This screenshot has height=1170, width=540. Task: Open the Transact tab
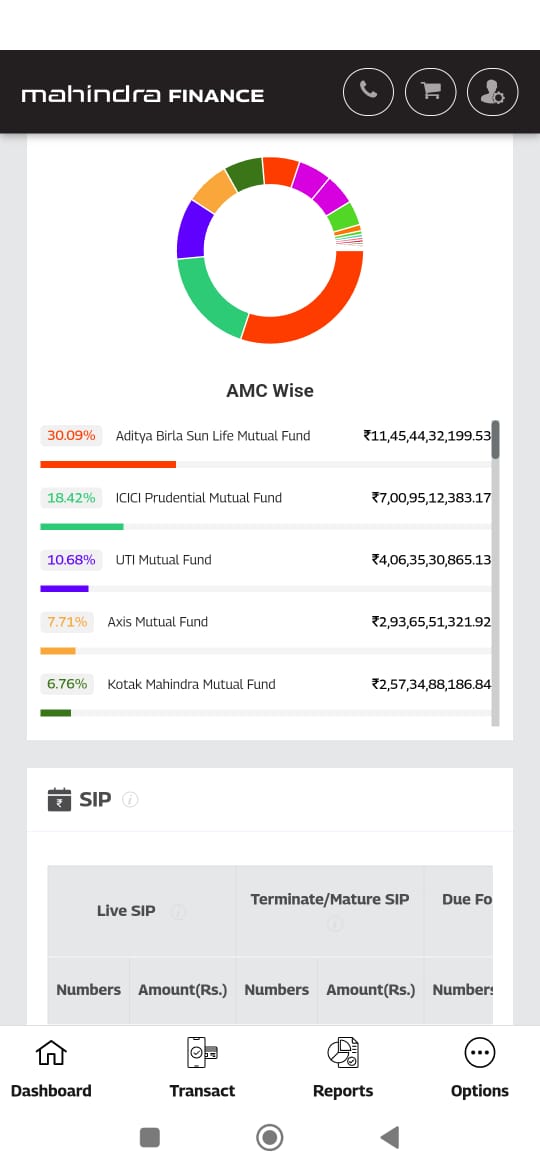pos(201,1069)
